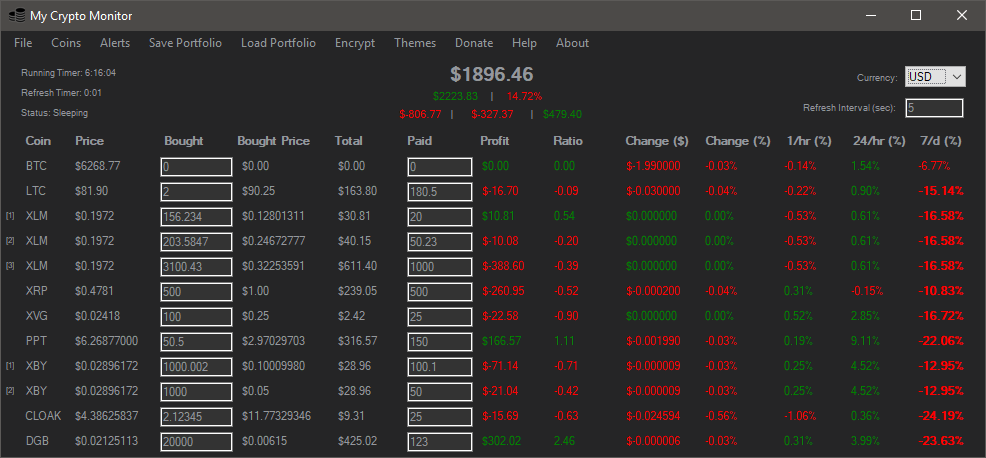Click LTC total $163.80
This screenshot has height=458, width=986.
coord(358,191)
